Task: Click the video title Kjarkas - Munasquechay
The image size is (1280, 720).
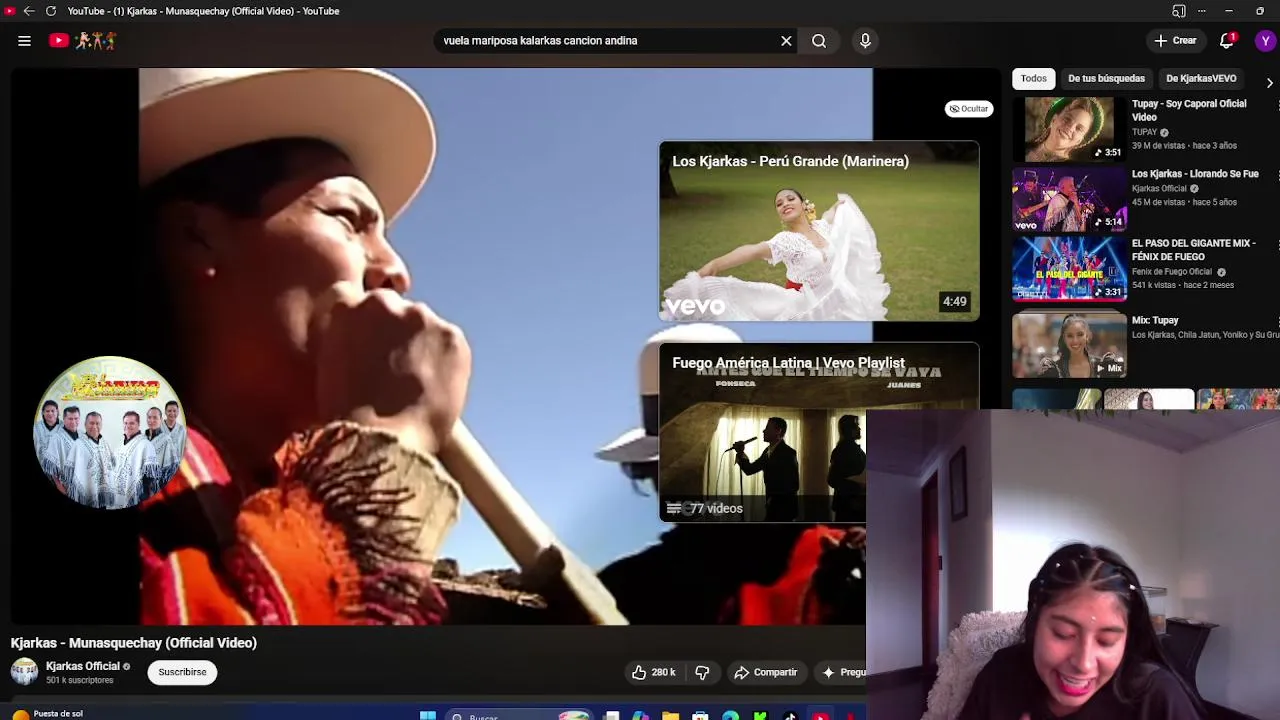Action: click(134, 643)
